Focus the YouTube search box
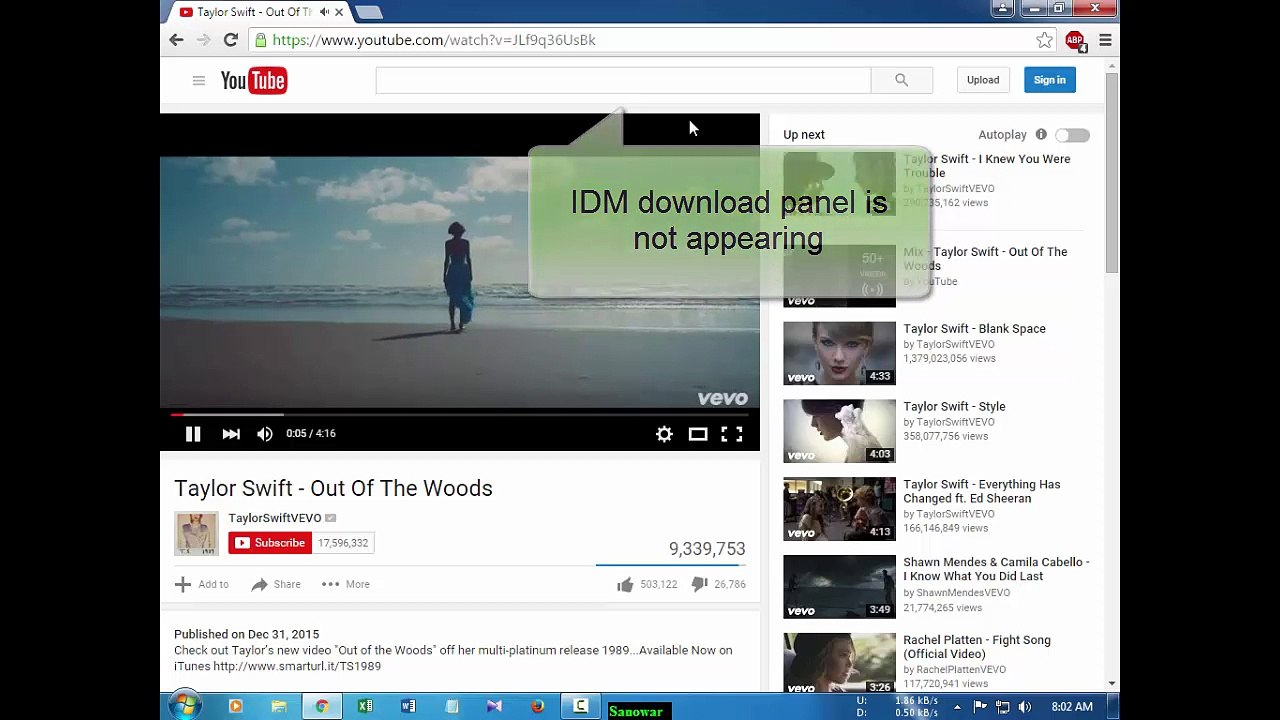The image size is (1280, 720). click(623, 80)
